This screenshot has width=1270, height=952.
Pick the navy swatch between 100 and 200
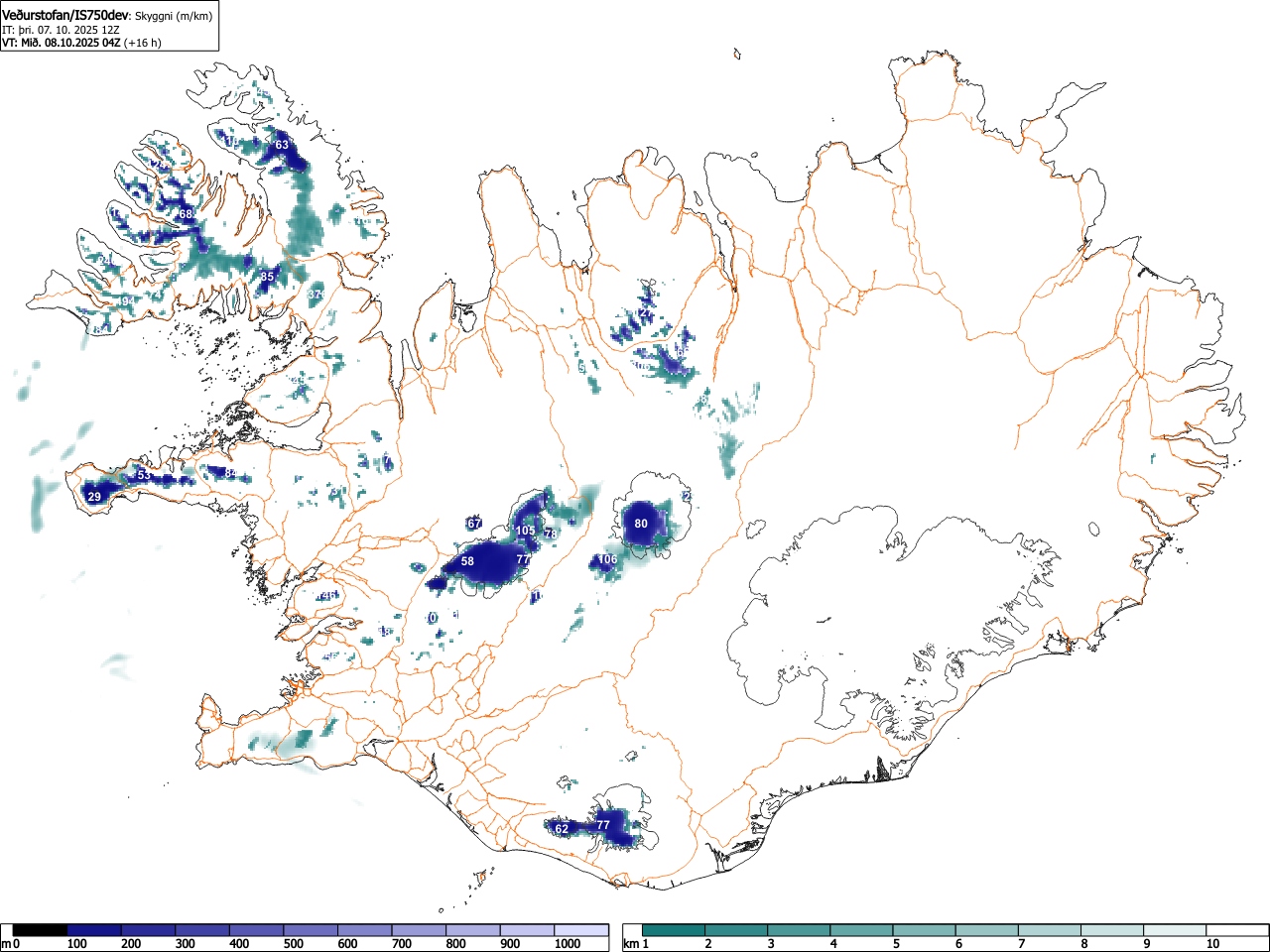[94, 930]
